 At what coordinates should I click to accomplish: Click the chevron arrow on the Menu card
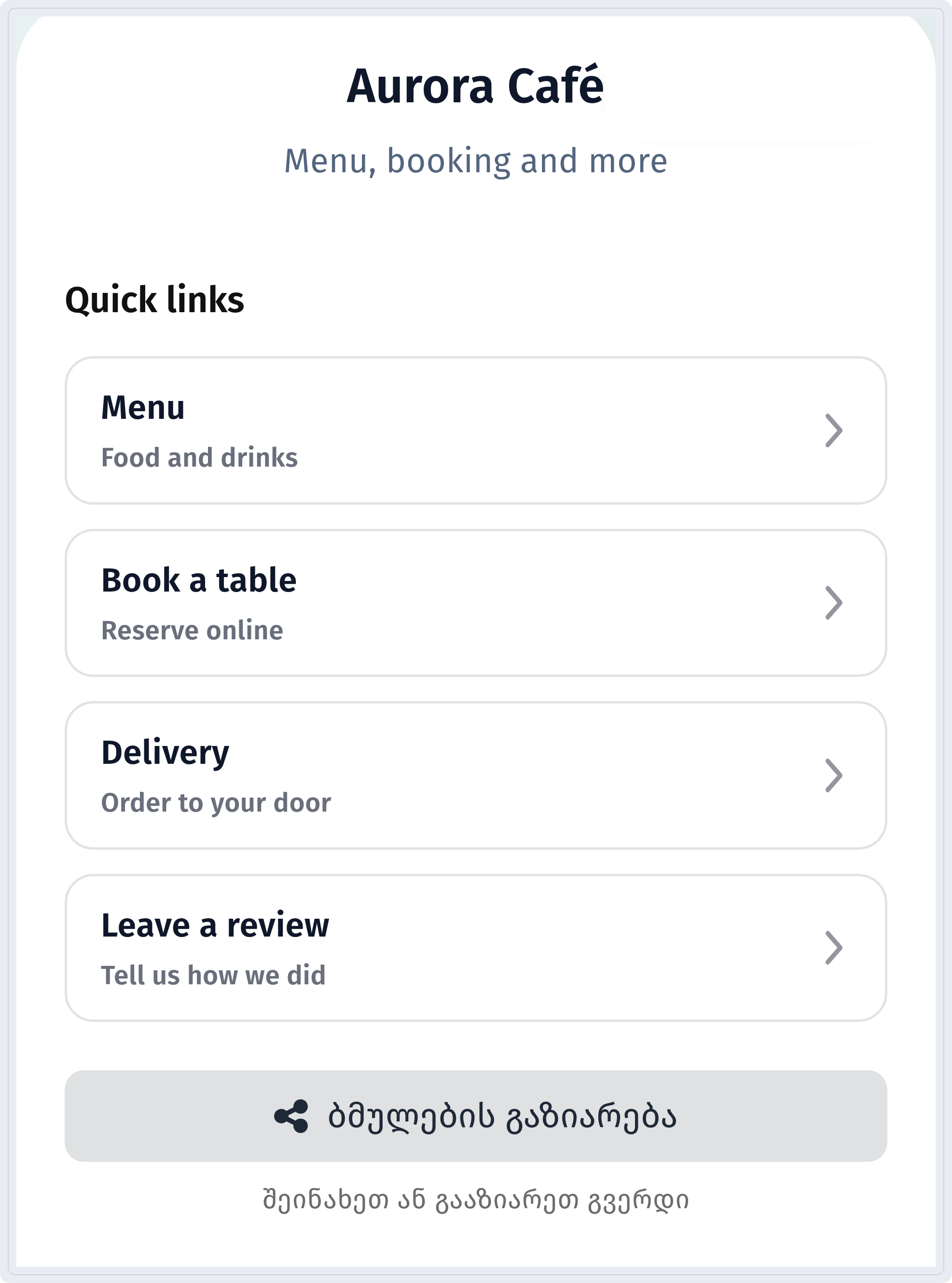[x=833, y=430]
